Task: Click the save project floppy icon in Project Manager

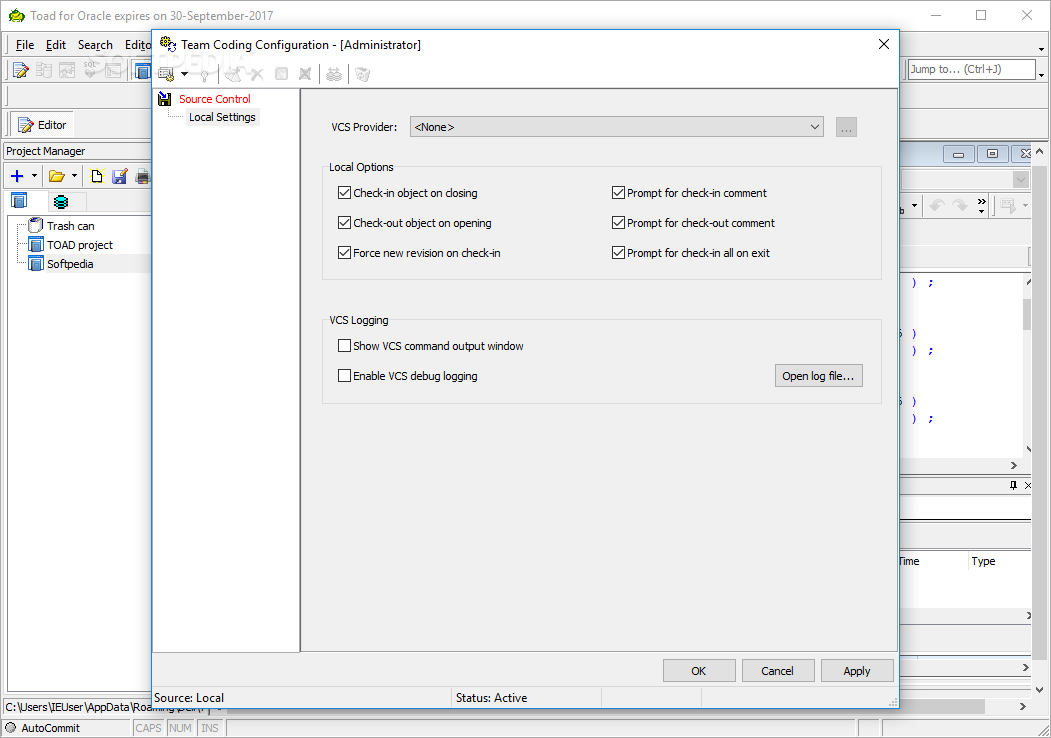Action: (119, 176)
